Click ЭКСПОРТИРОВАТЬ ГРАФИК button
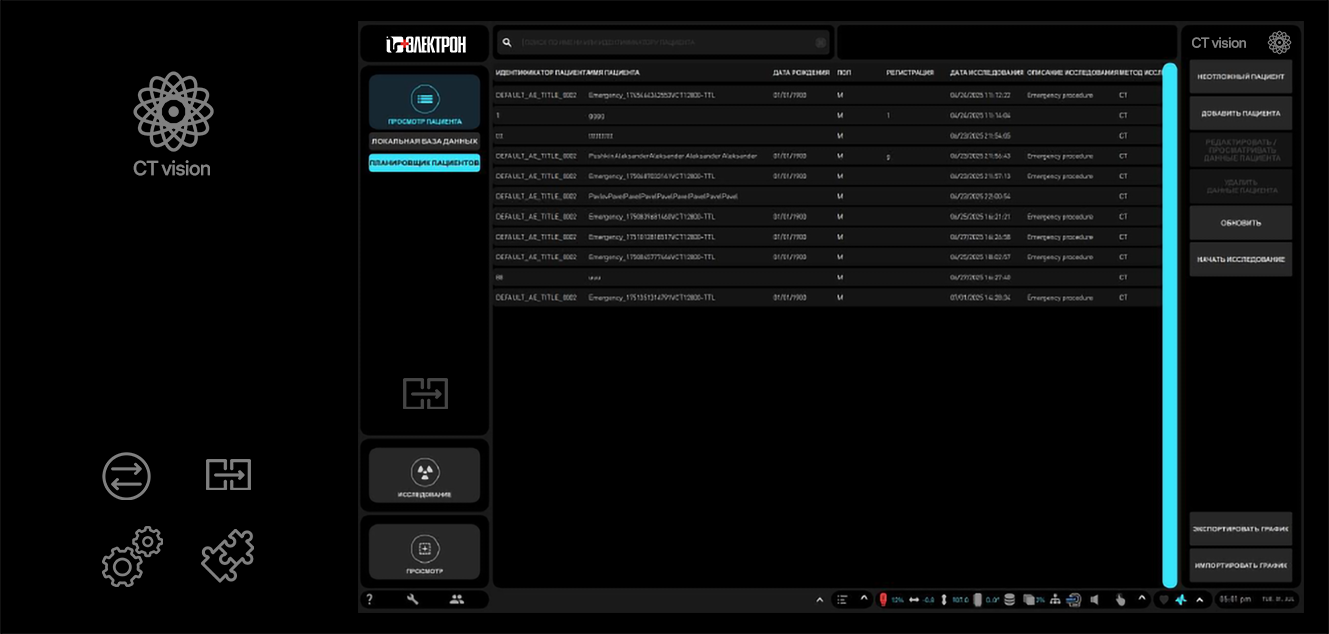 pyautogui.click(x=1240, y=529)
